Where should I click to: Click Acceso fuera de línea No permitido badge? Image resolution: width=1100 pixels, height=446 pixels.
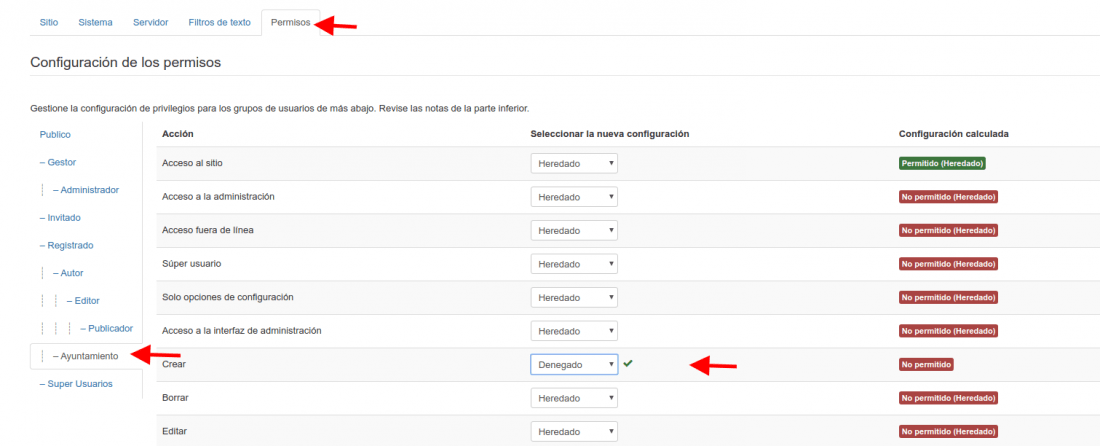coord(948,231)
